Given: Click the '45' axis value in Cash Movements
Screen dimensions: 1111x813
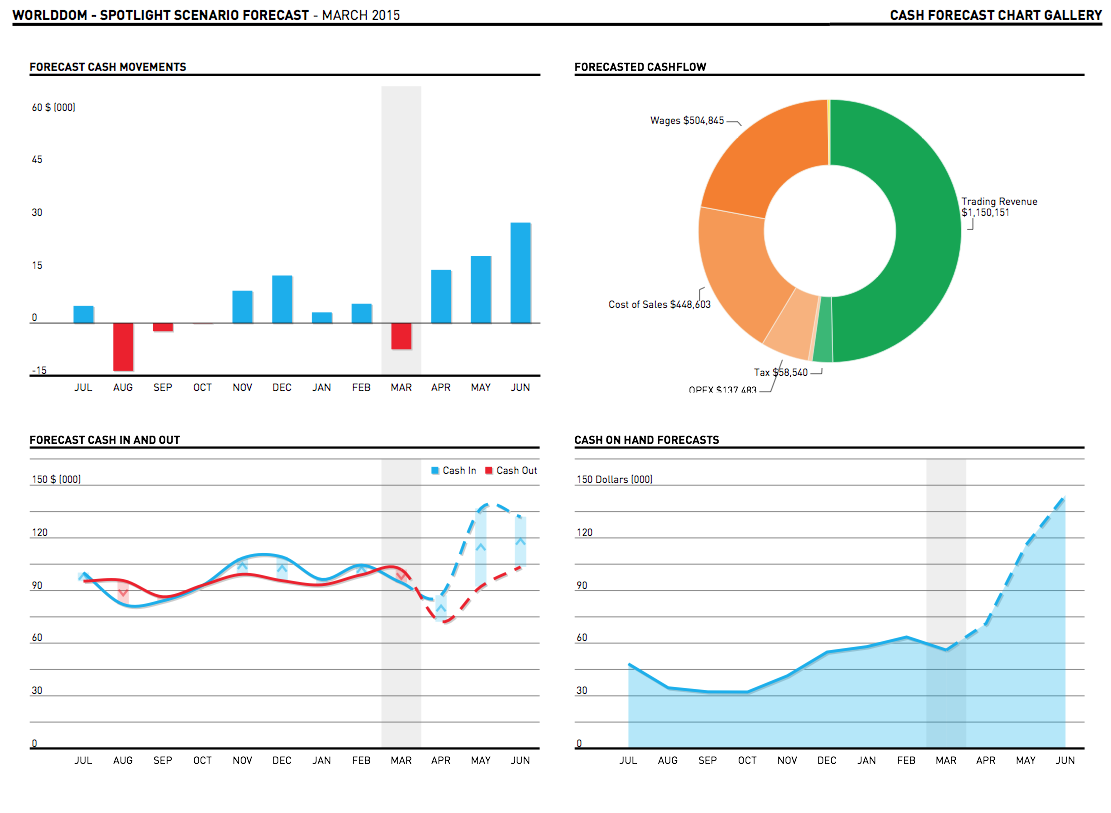Looking at the screenshot, I should (37, 159).
